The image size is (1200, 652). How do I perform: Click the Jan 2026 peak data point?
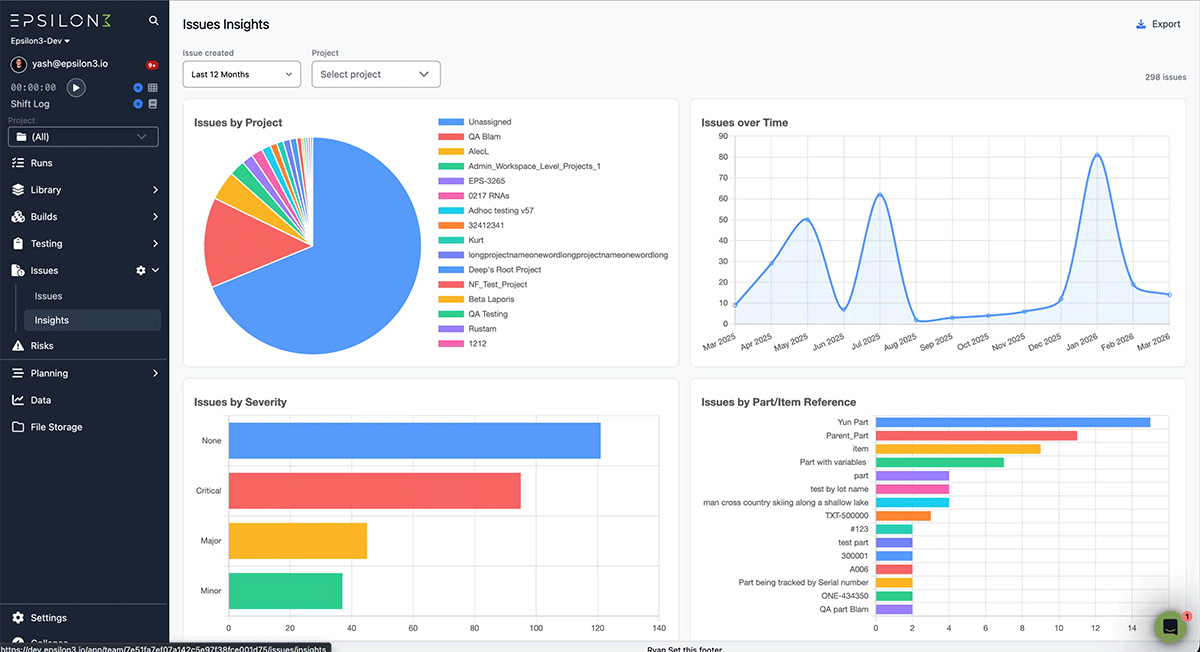click(1097, 155)
